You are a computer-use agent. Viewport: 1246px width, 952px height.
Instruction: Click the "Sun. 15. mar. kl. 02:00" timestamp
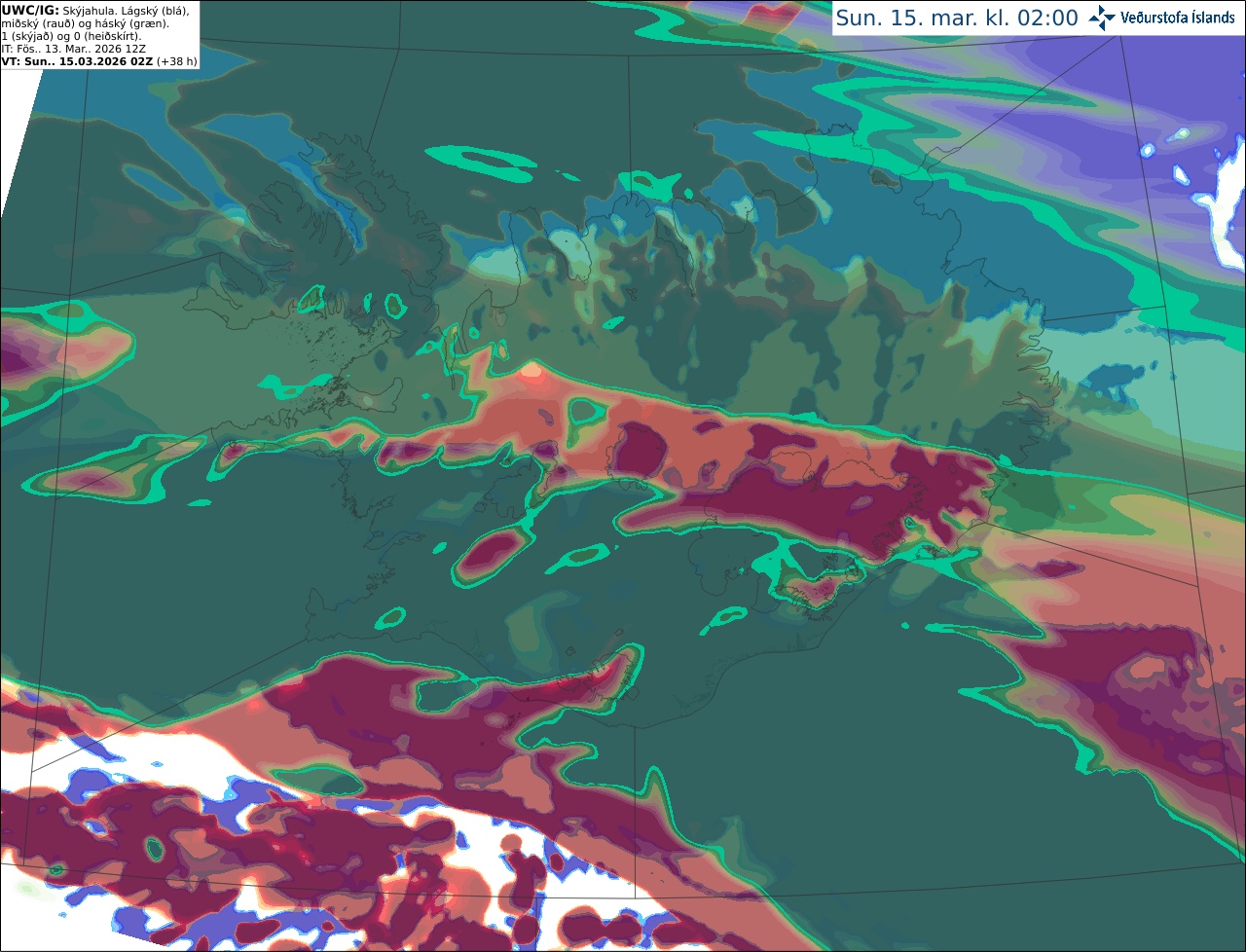[957, 18]
